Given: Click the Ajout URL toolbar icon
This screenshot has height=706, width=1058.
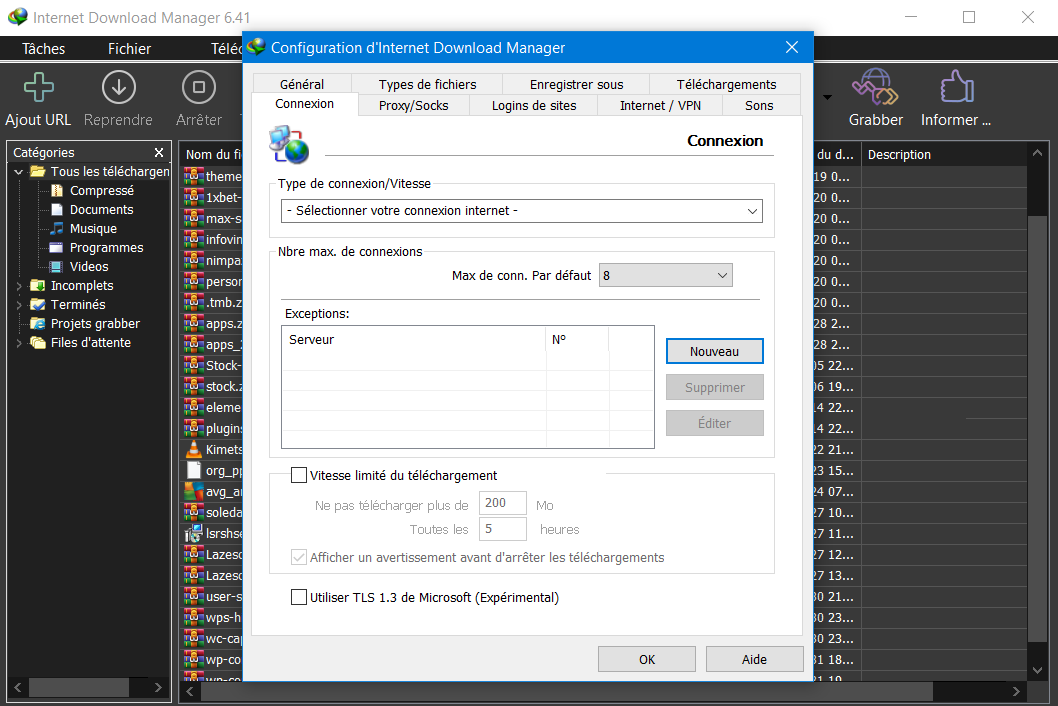Looking at the screenshot, I should pos(38,87).
